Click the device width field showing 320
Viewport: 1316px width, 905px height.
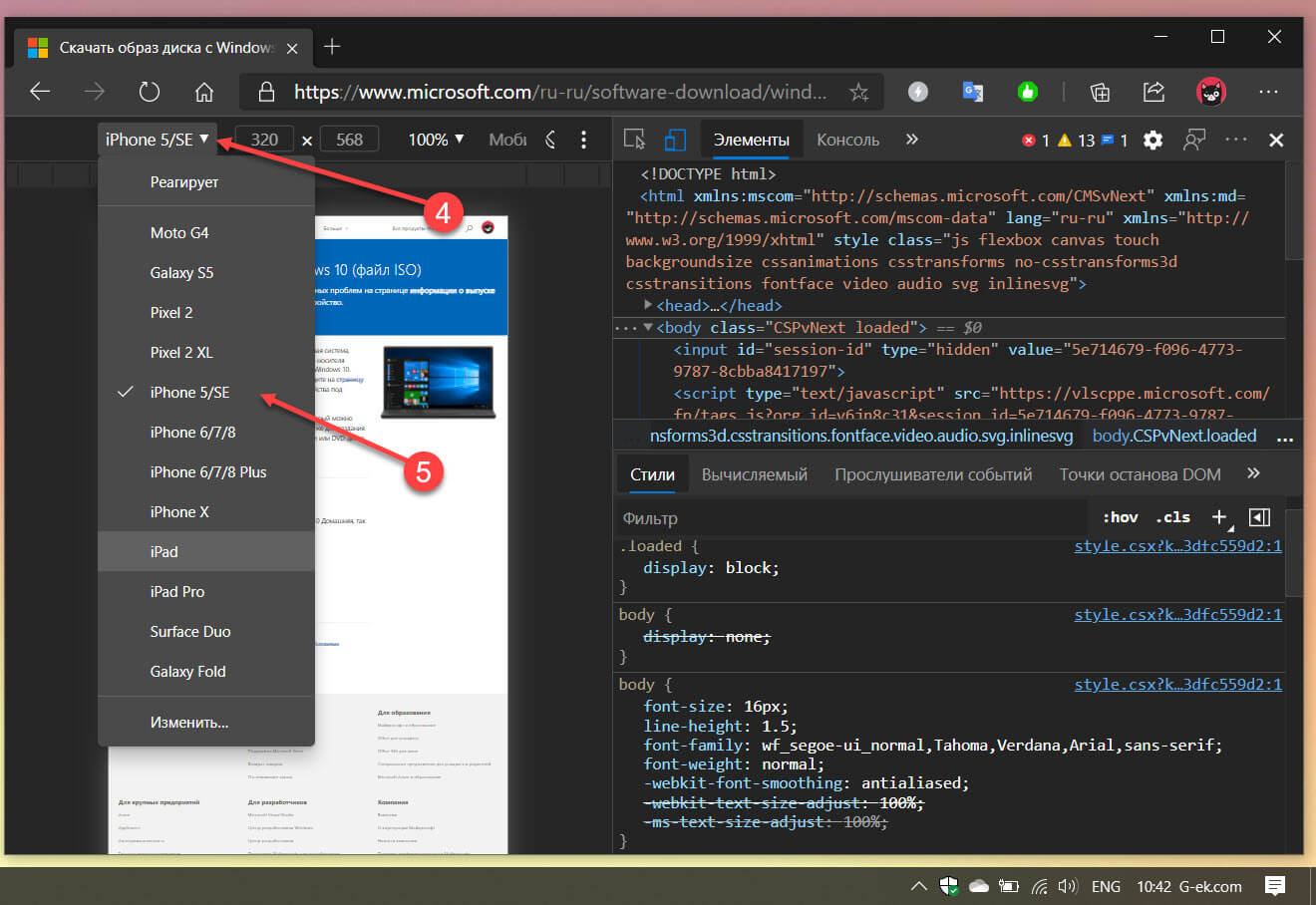[264, 140]
